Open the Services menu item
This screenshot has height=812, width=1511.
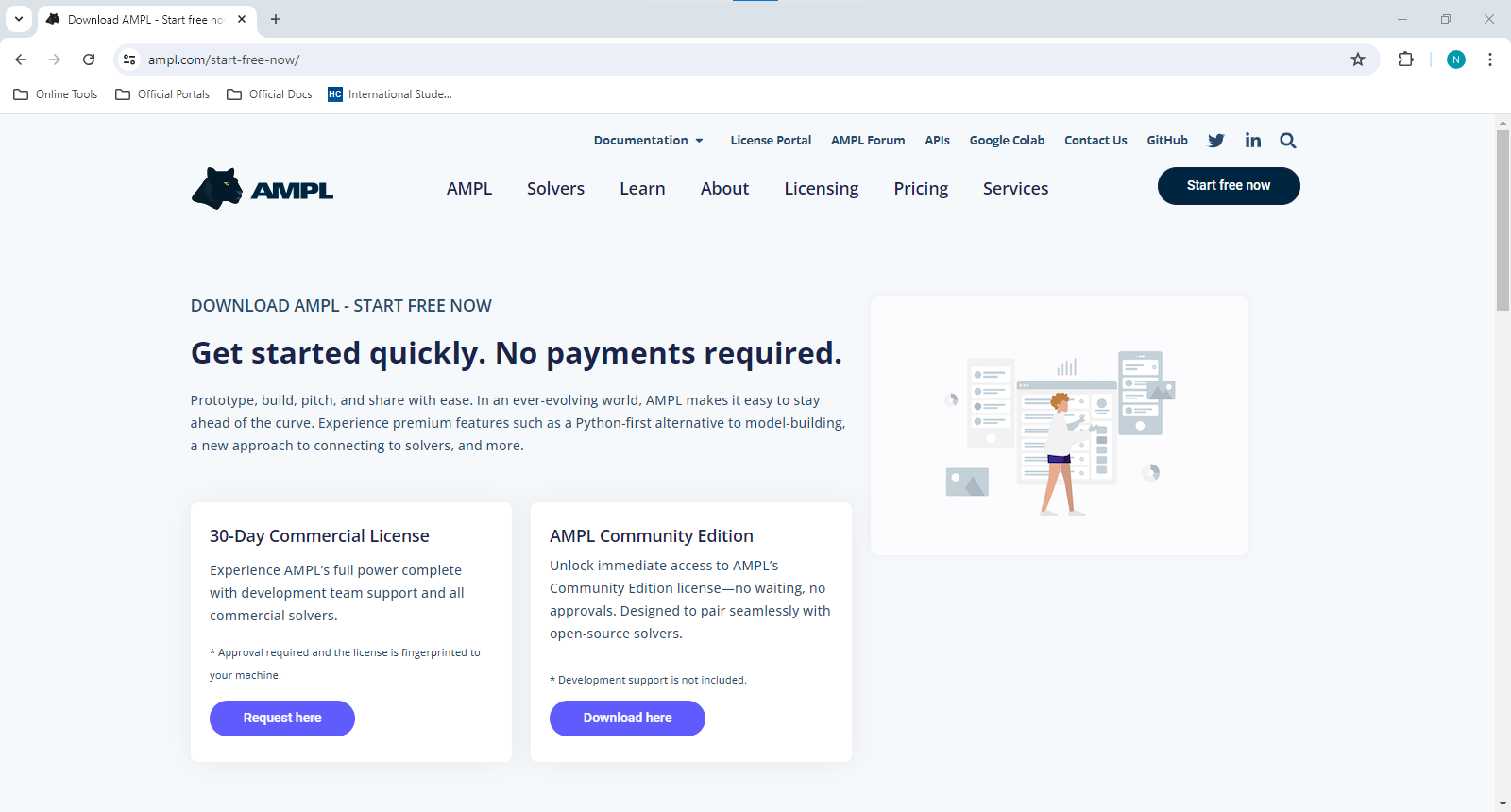pos(1015,189)
